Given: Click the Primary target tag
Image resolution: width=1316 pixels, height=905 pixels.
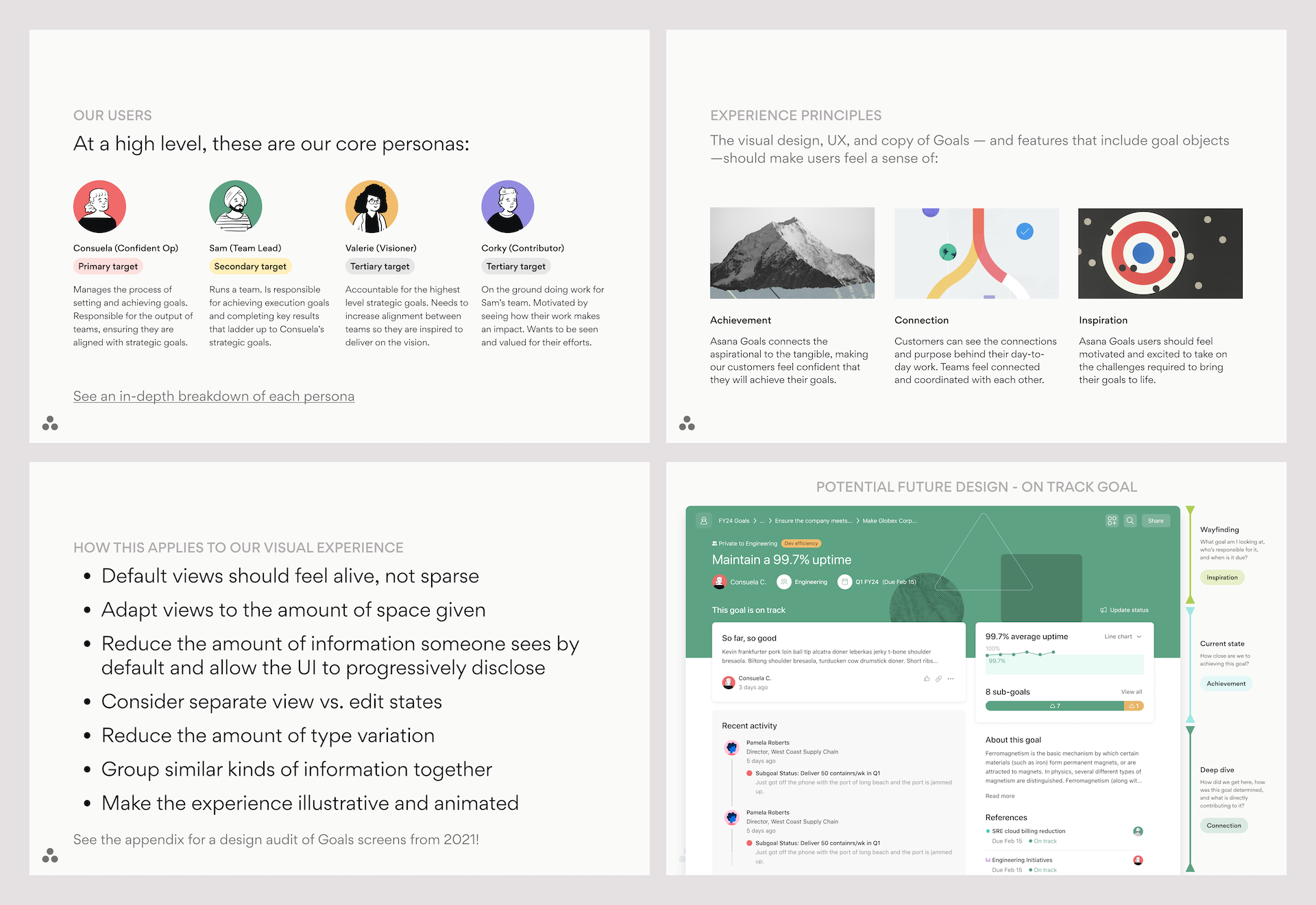Looking at the screenshot, I should tap(108, 266).
